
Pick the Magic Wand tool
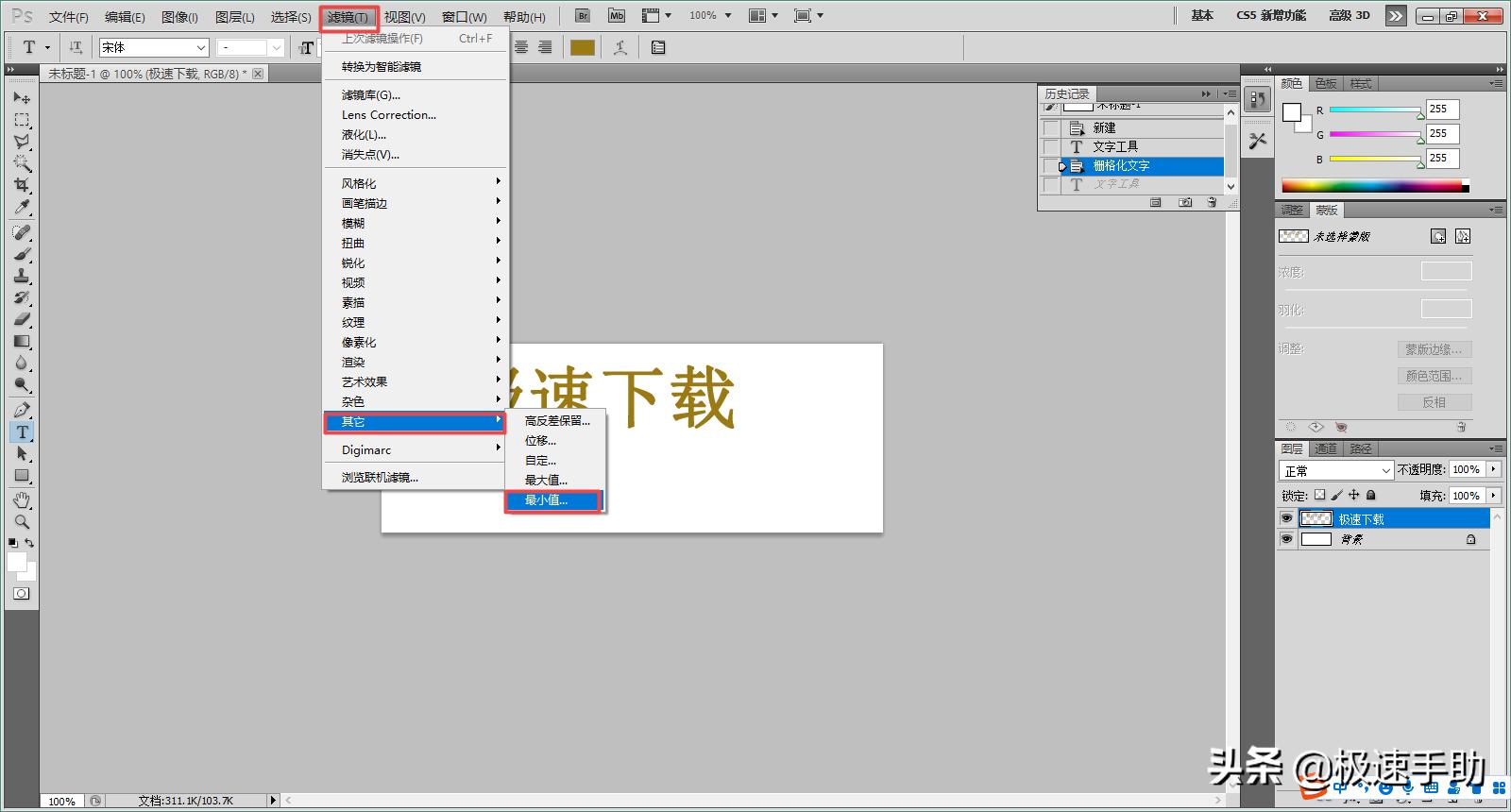pyautogui.click(x=22, y=163)
